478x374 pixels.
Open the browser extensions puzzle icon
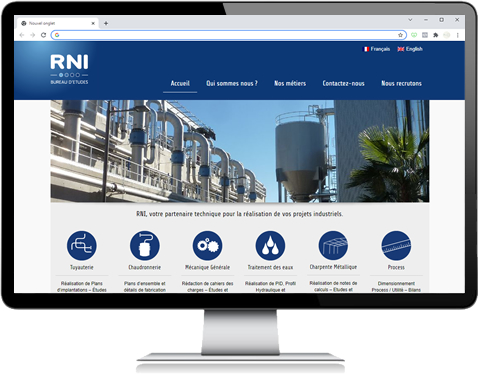pos(436,35)
